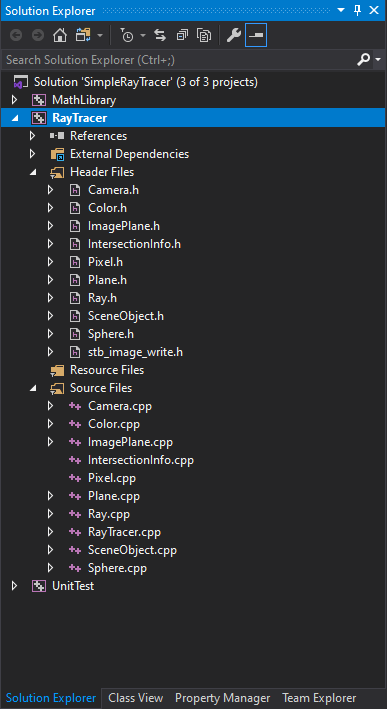This screenshot has height=709, width=387.
Task: Select the Solution 'SimpleRayTracer' node
Action: (x=146, y=82)
